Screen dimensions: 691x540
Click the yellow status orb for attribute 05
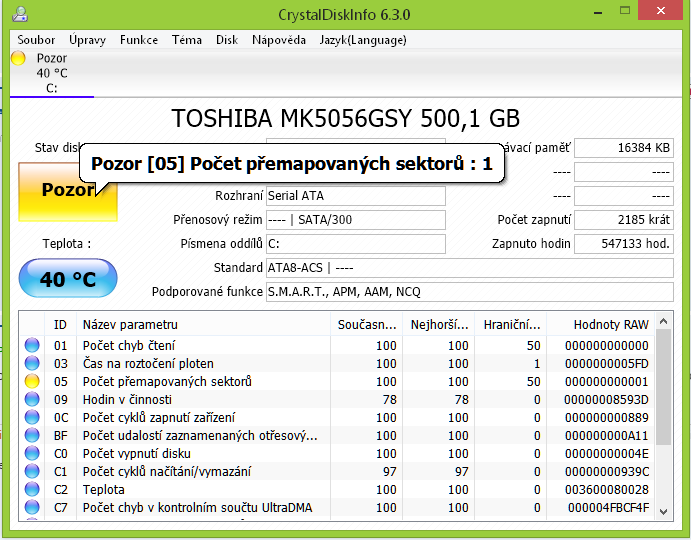pos(32,381)
